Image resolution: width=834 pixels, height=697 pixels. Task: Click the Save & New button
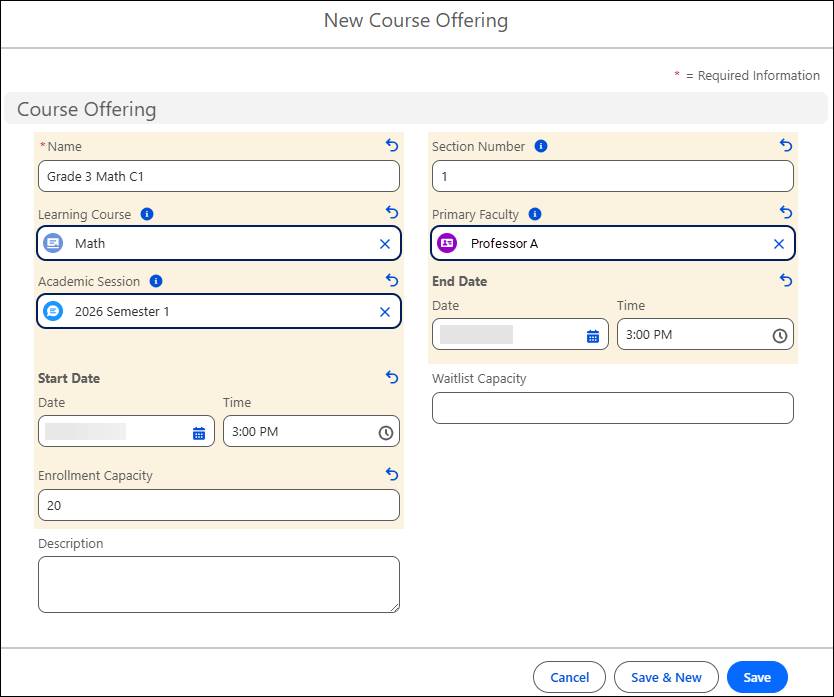666,677
